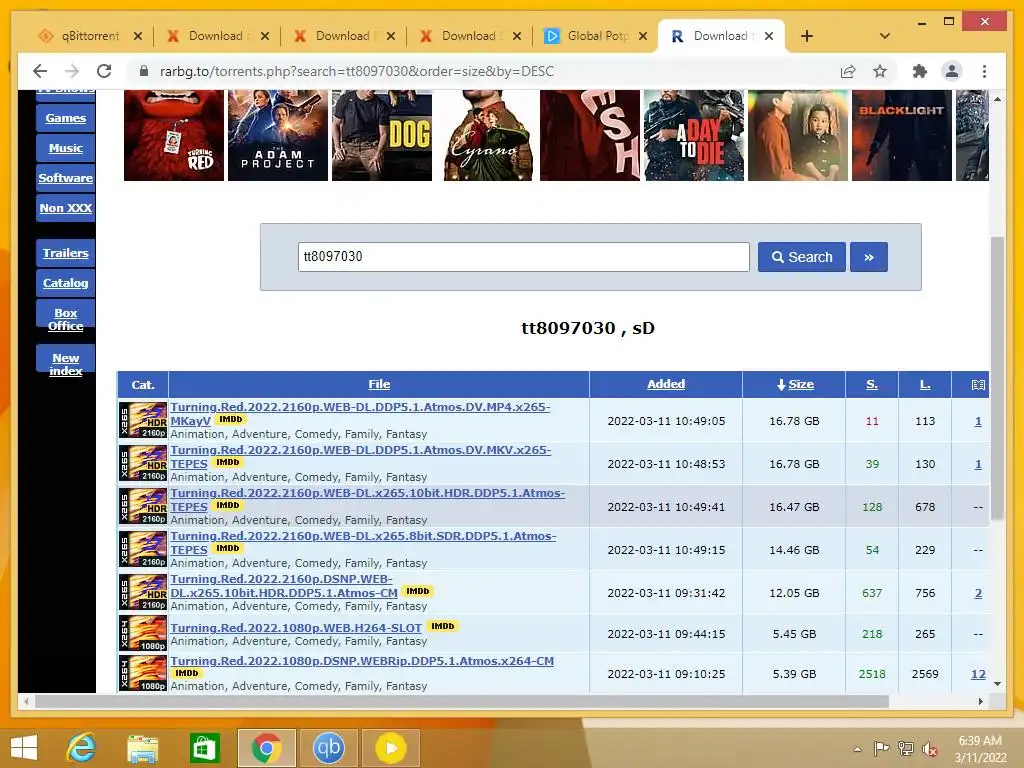Image resolution: width=1024 pixels, height=768 pixels.
Task: Open the 2160p.DSNP.WEB-DL HDR Atmos-CM link
Action: point(284,586)
